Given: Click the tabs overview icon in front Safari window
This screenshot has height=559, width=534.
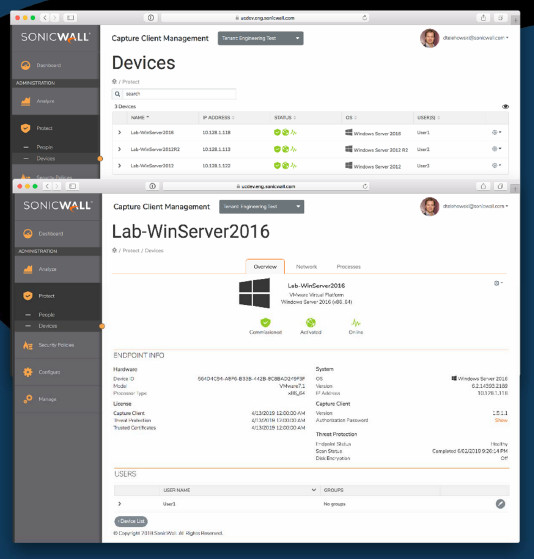Looking at the screenshot, I should pos(500,186).
